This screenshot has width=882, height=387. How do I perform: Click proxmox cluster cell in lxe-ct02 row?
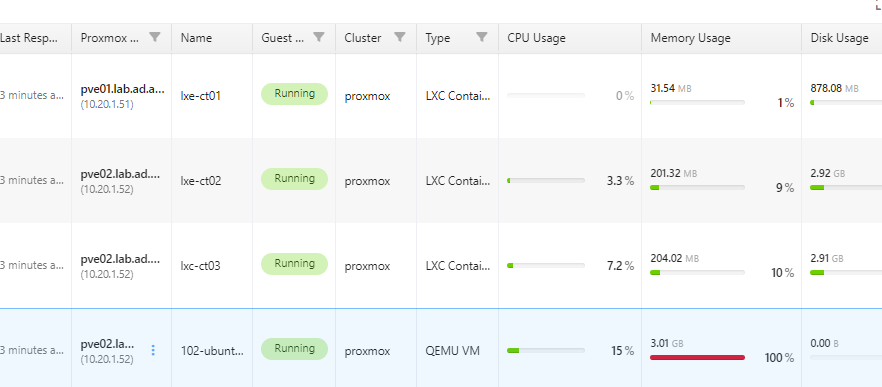367,181
